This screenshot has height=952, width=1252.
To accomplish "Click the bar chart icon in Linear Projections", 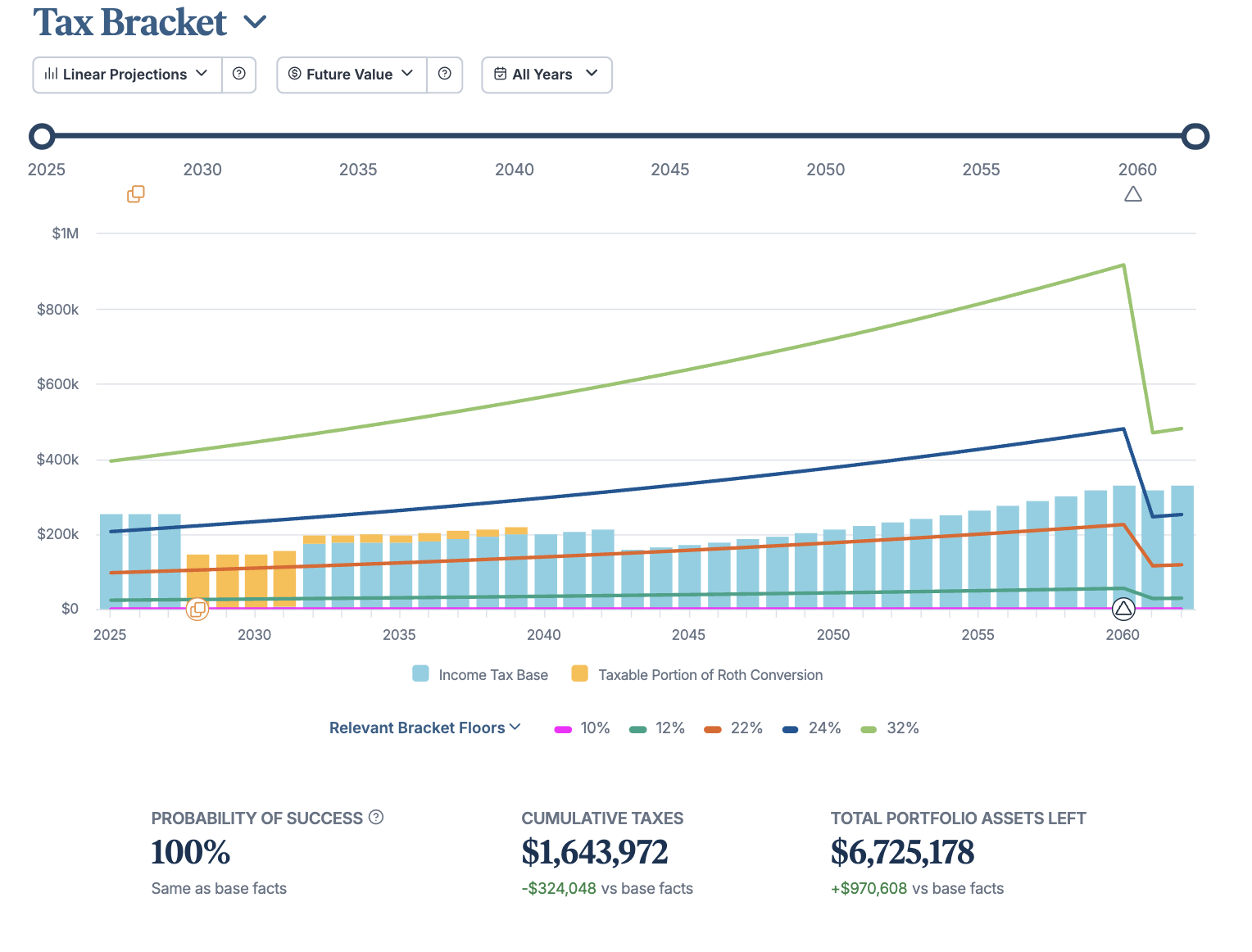I will pos(51,74).
